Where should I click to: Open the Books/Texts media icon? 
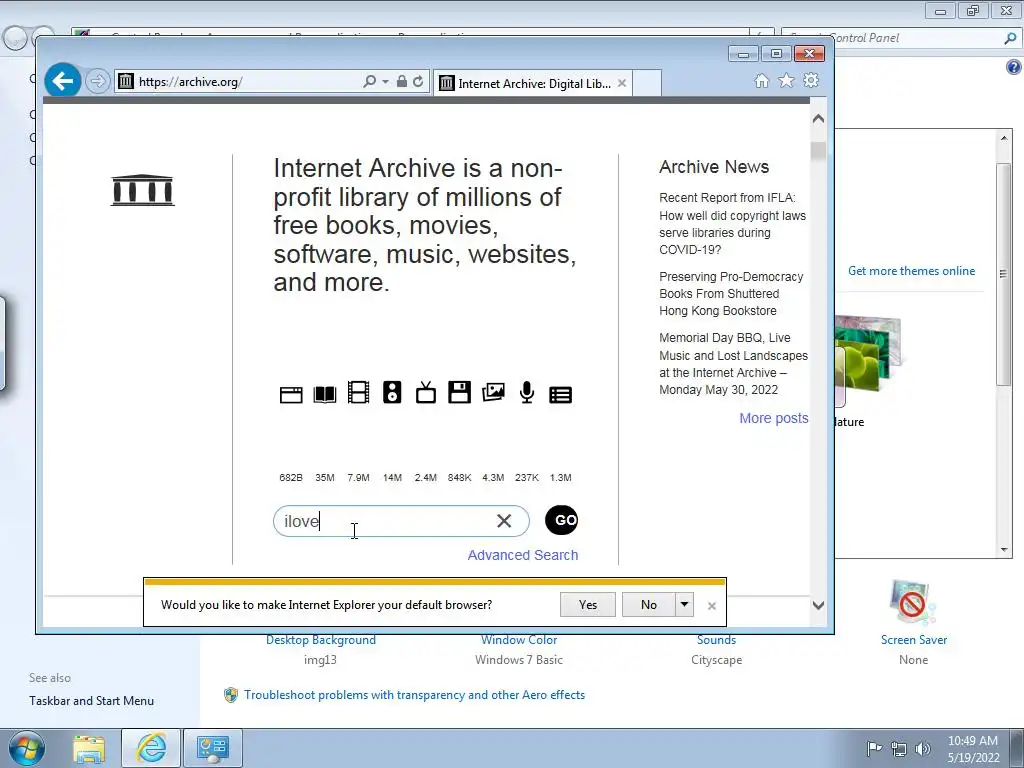[325, 394]
